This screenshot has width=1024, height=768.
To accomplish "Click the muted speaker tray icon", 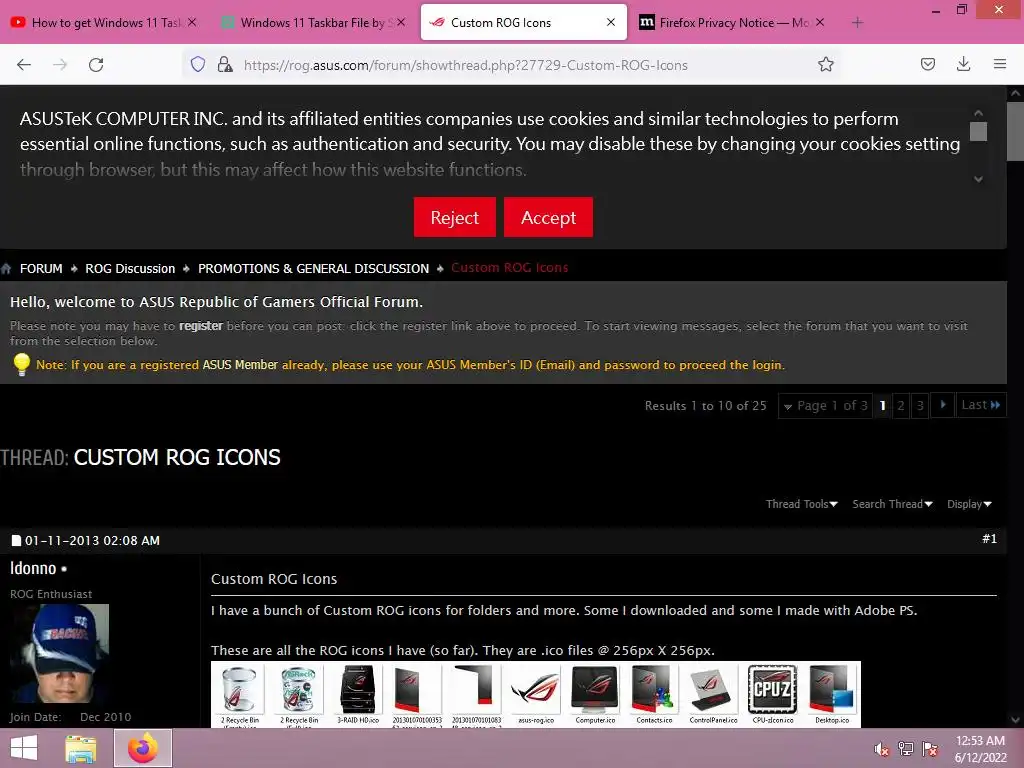I will (882, 749).
